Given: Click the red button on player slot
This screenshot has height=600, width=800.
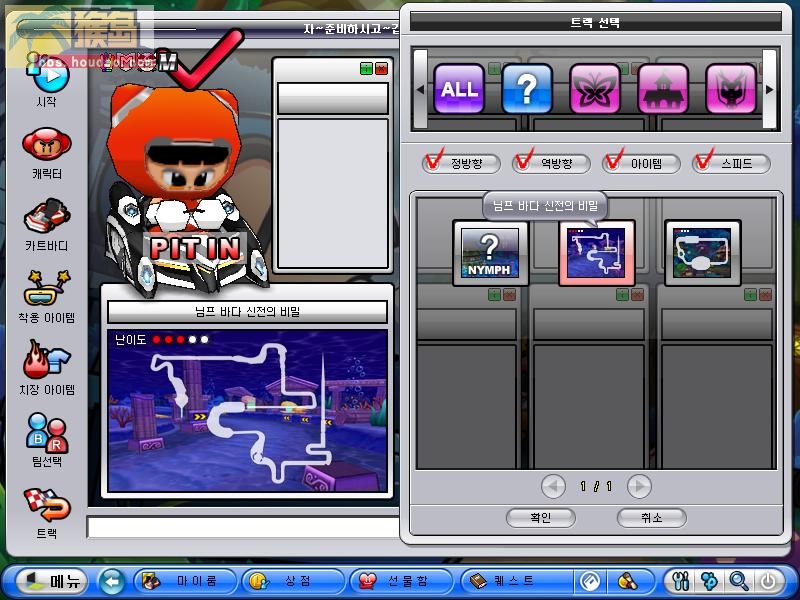Looking at the screenshot, I should (x=381, y=68).
